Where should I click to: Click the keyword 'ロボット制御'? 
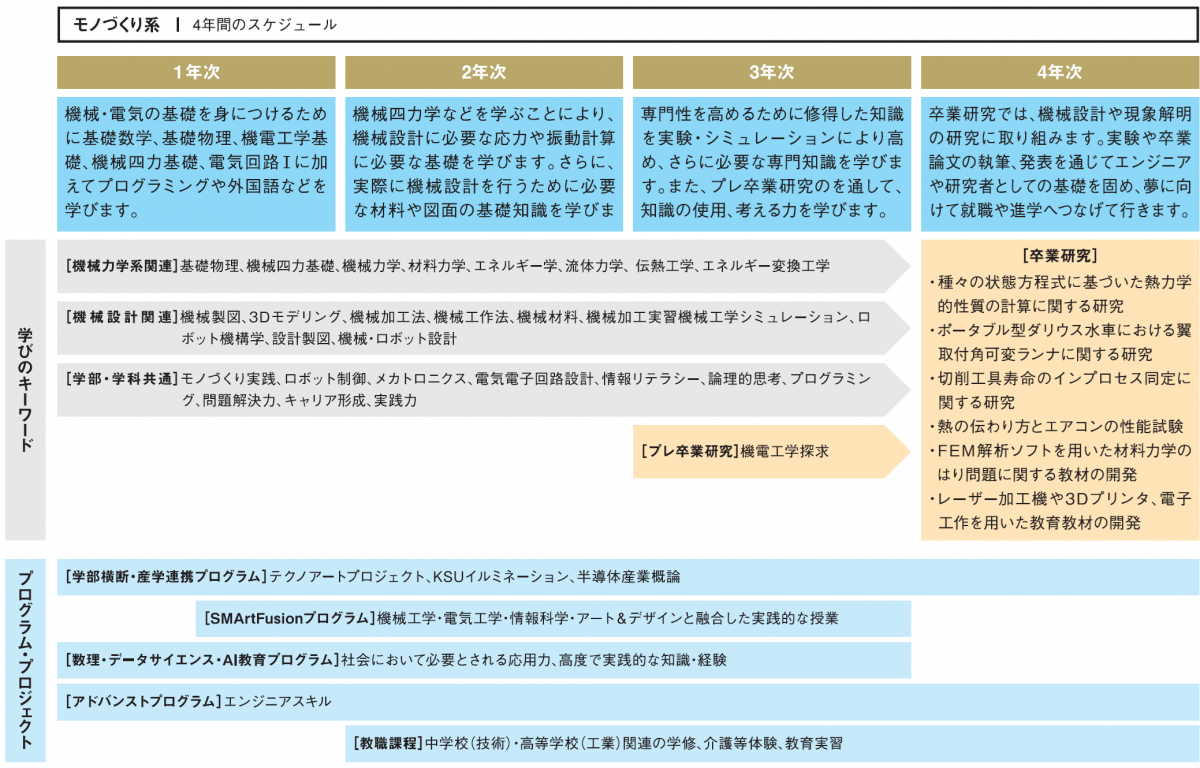coord(327,379)
